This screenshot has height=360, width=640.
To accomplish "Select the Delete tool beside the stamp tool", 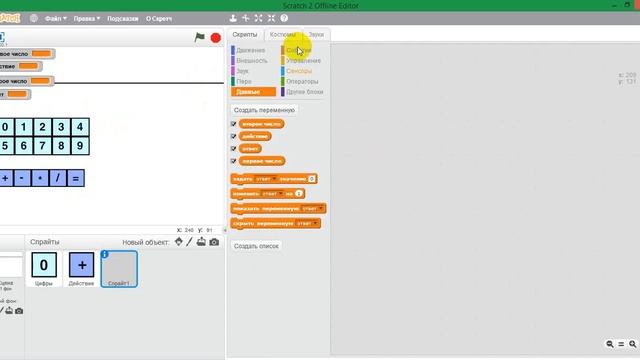I will click(x=246, y=18).
